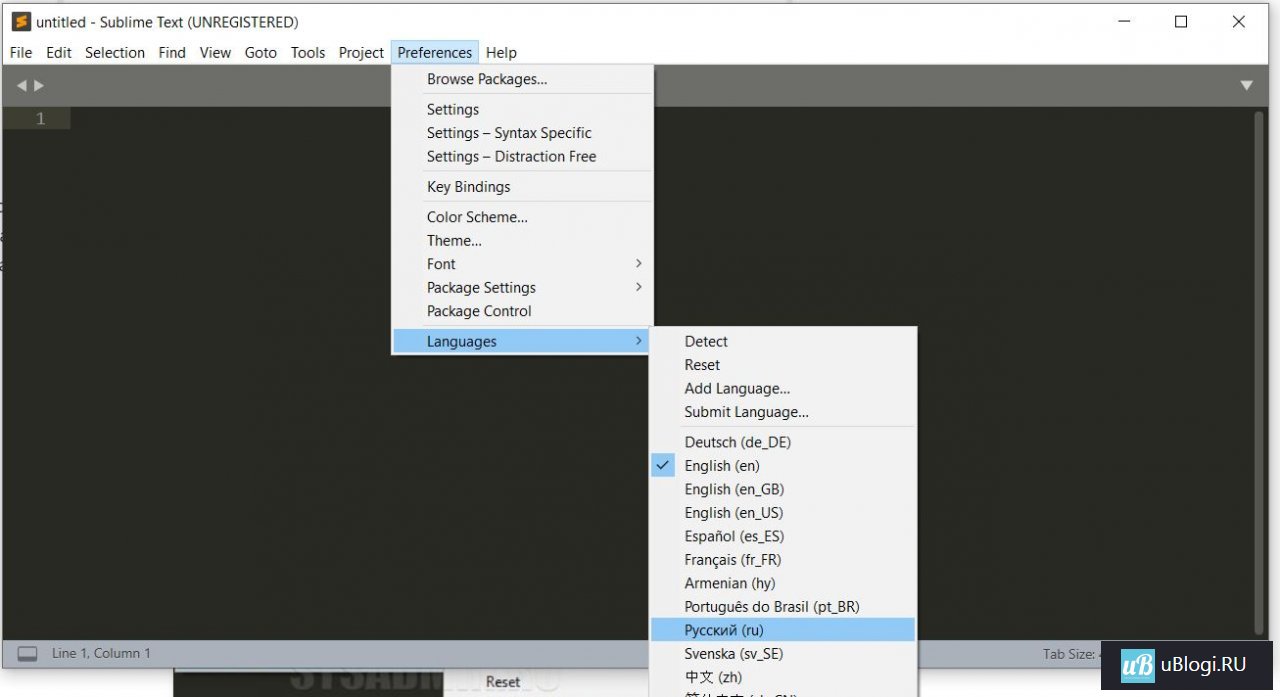This screenshot has width=1280, height=697.
Task: Click the tab navigate-forward right arrow
Action: coord(39,86)
